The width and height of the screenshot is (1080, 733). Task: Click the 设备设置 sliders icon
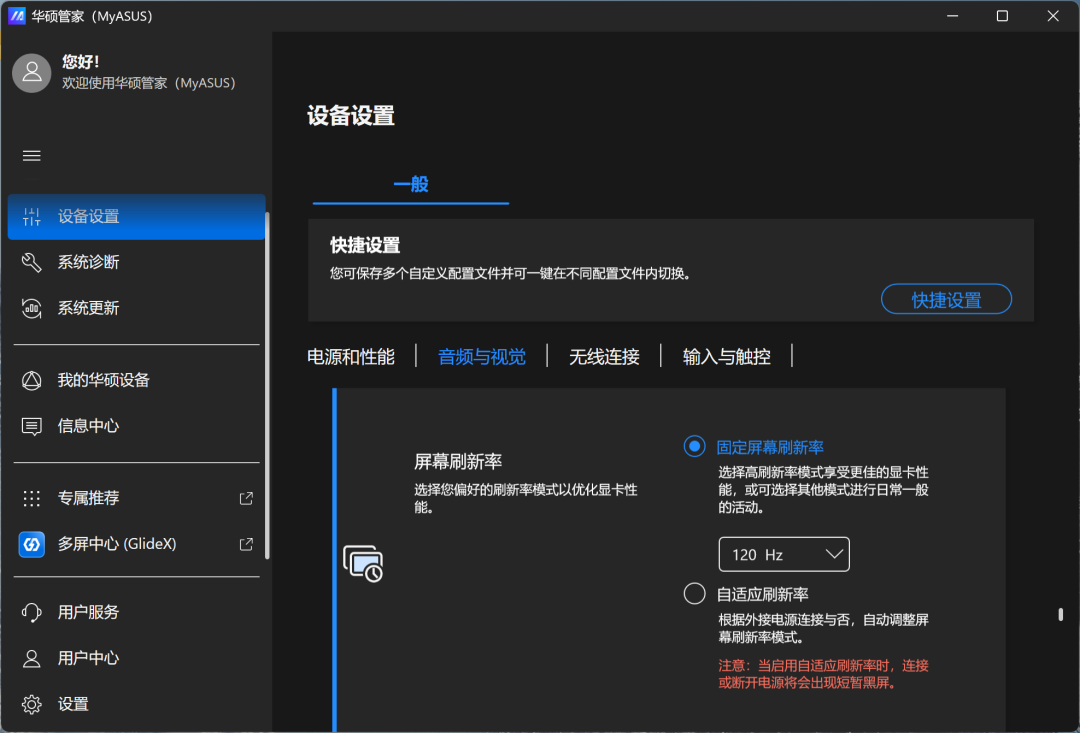tap(32, 216)
